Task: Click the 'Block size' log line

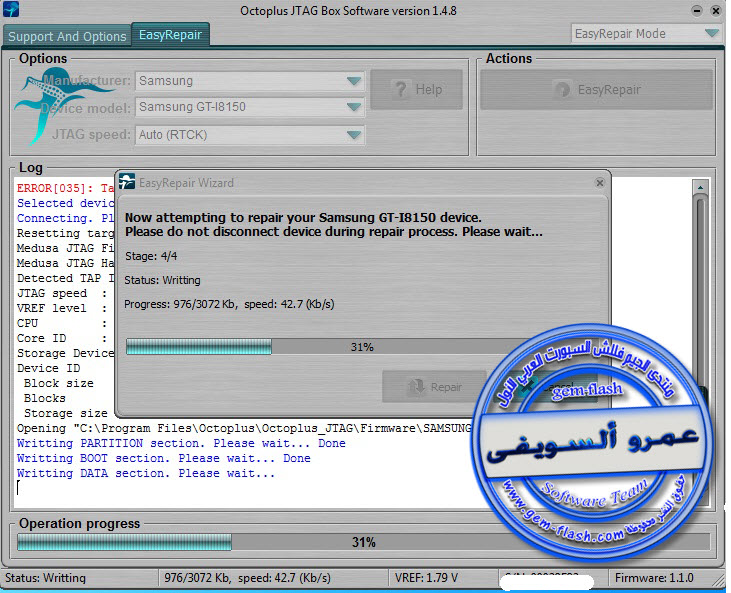Action: (x=59, y=383)
